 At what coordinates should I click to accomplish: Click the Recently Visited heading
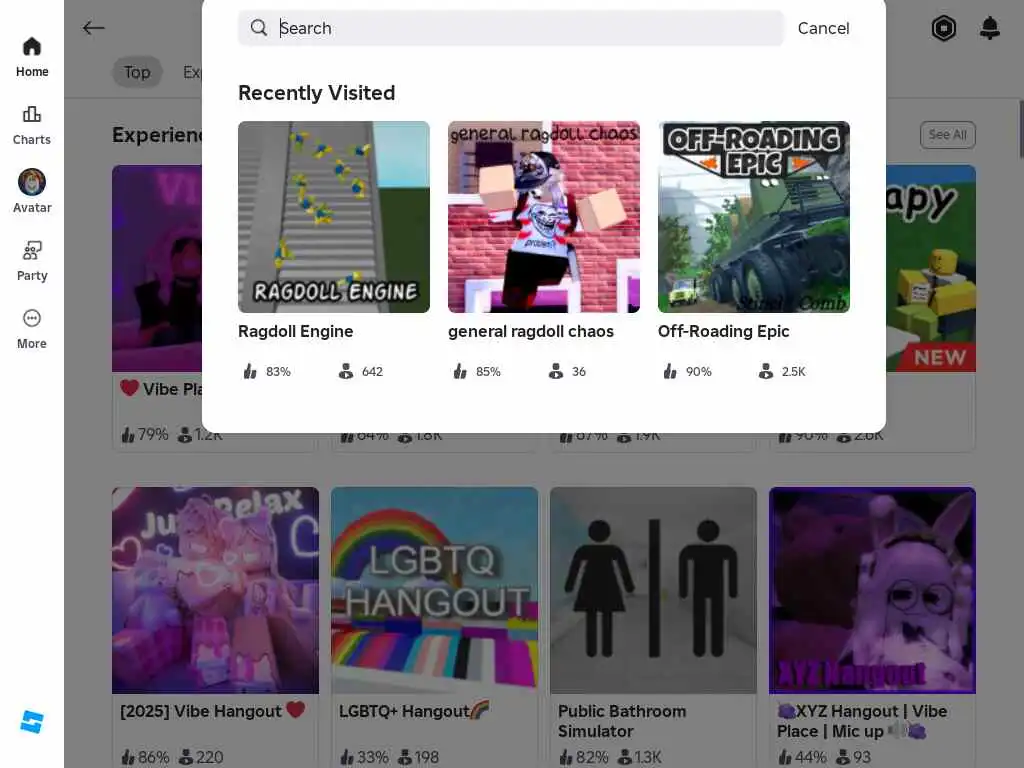pos(317,93)
